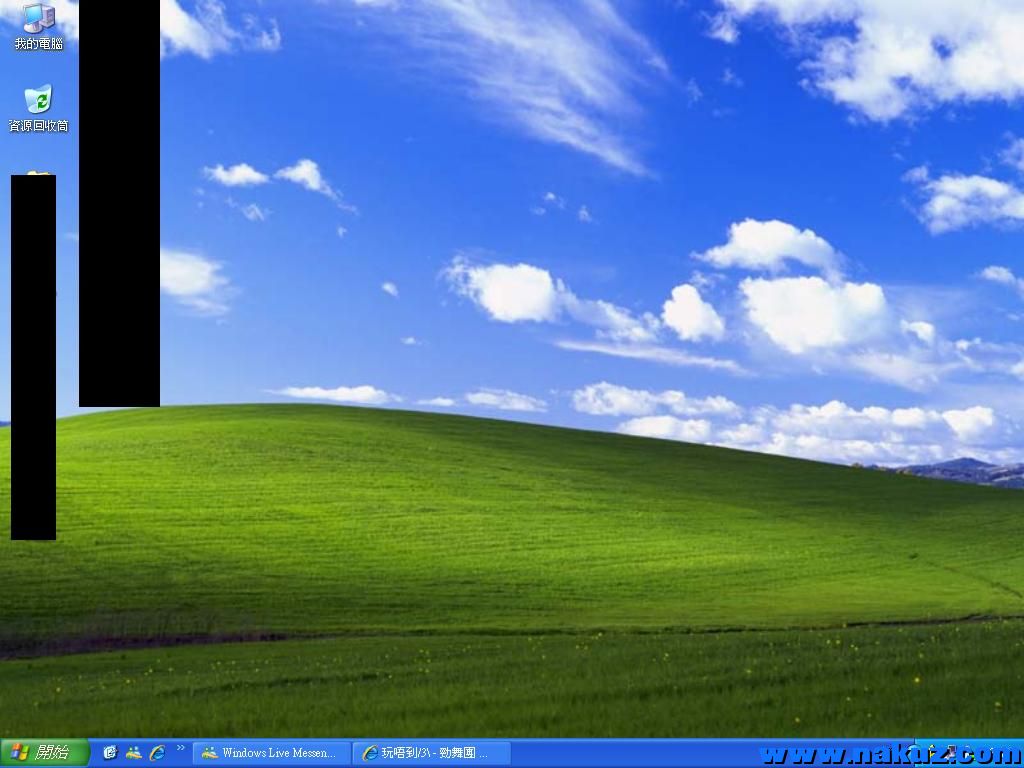Launch Internet Explorer from Quick Launch
Viewport: 1024px width, 768px height.
157,753
